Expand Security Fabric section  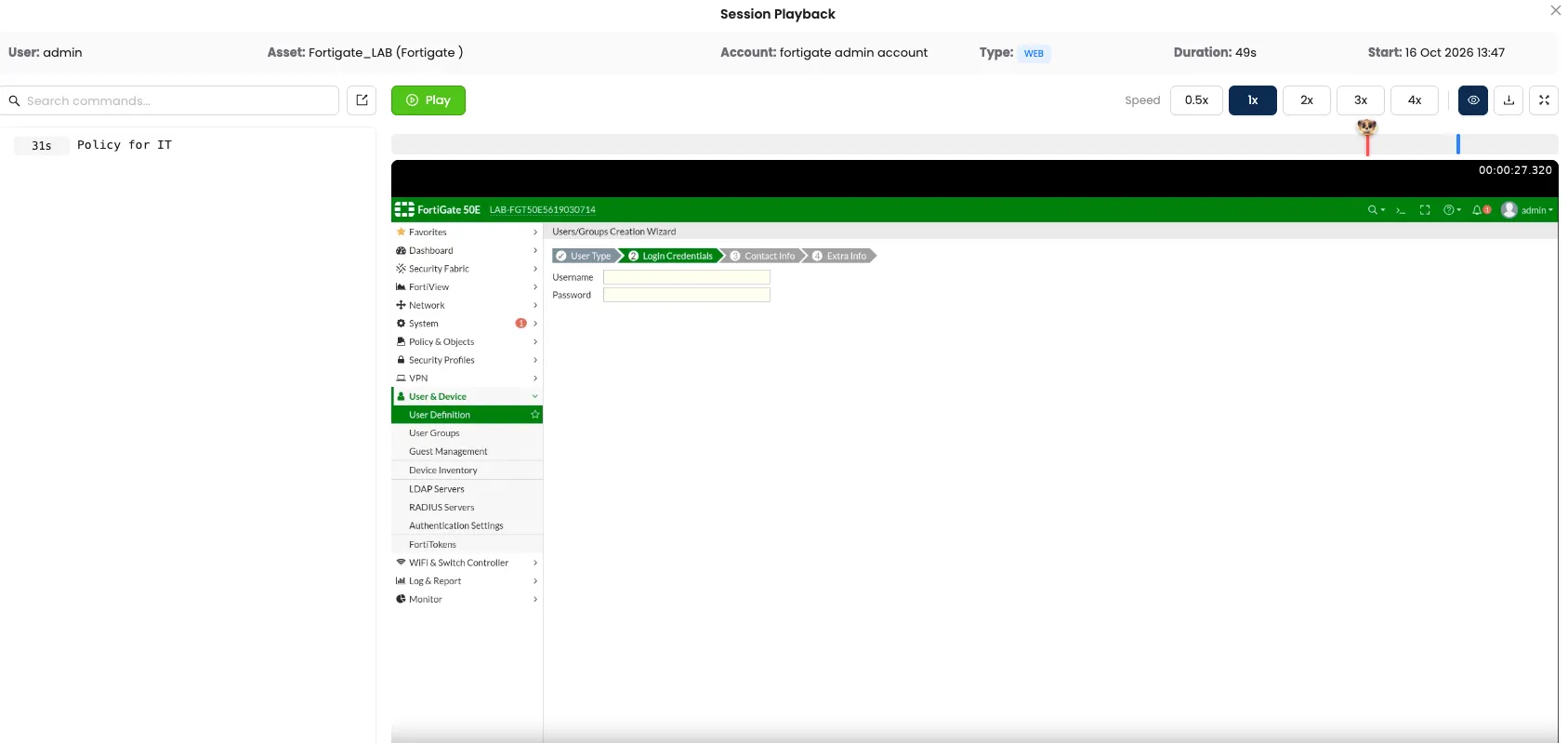click(467, 269)
